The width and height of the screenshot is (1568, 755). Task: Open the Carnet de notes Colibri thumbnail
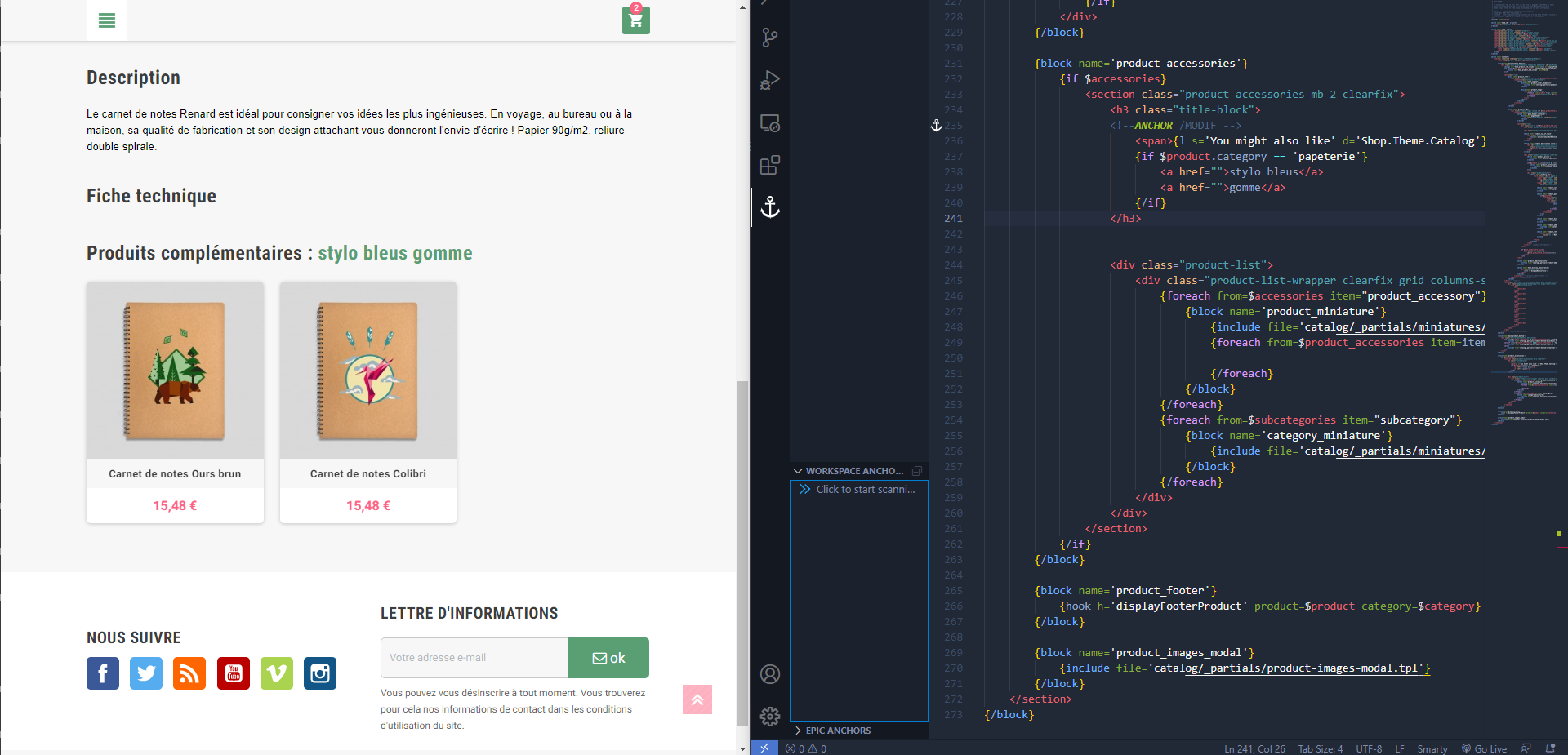pos(368,371)
